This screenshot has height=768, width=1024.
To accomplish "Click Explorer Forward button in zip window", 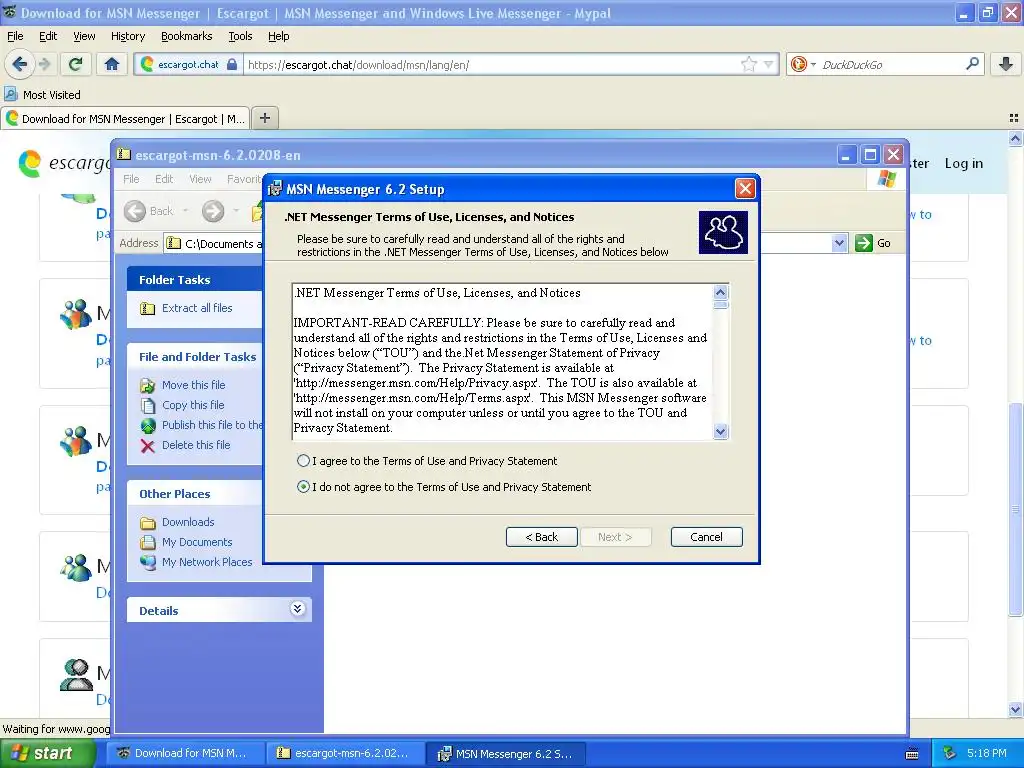I will (x=213, y=211).
